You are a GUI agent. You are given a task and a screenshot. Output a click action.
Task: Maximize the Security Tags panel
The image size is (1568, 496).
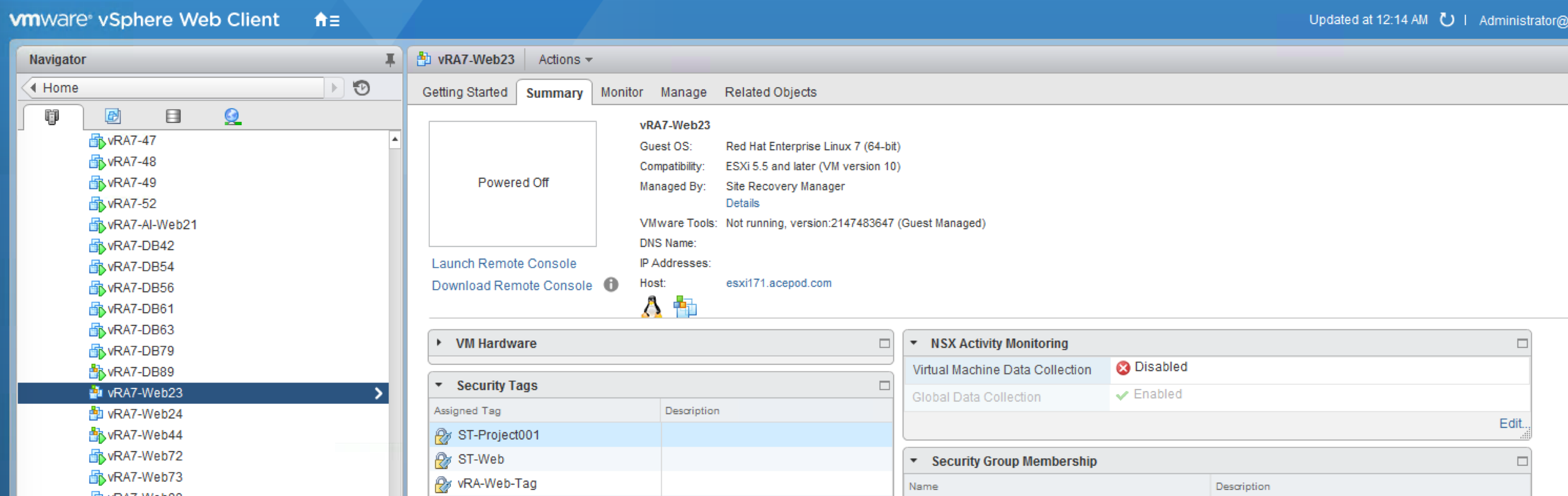pos(884,386)
